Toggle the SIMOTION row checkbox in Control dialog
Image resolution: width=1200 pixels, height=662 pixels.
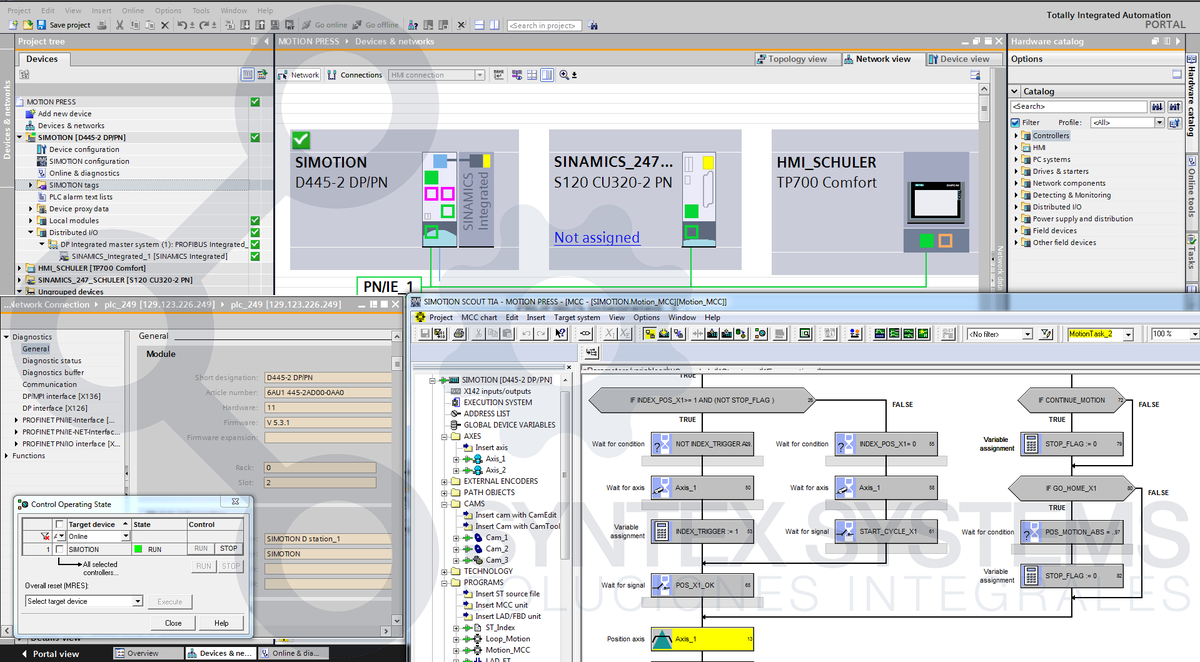coord(60,549)
